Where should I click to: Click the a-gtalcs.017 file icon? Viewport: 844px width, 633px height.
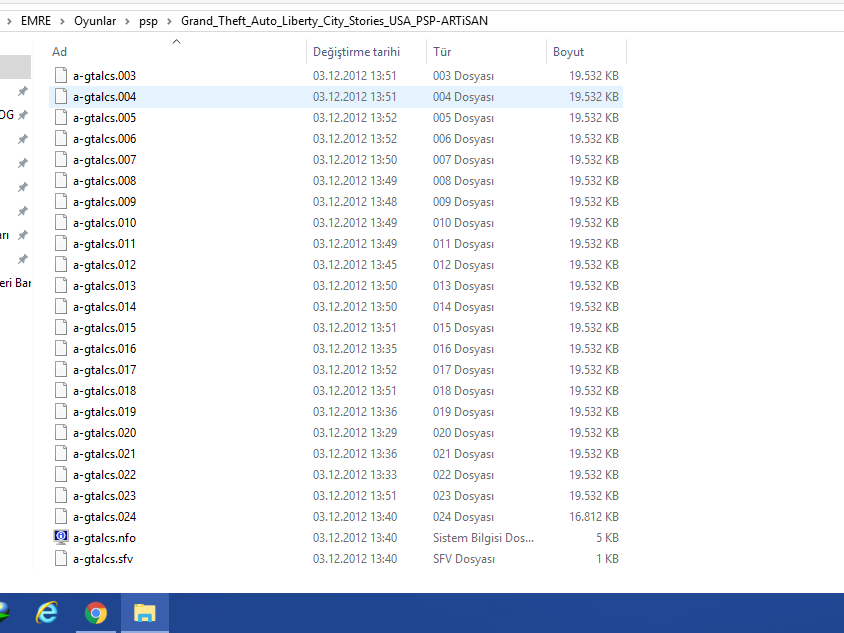[61, 370]
